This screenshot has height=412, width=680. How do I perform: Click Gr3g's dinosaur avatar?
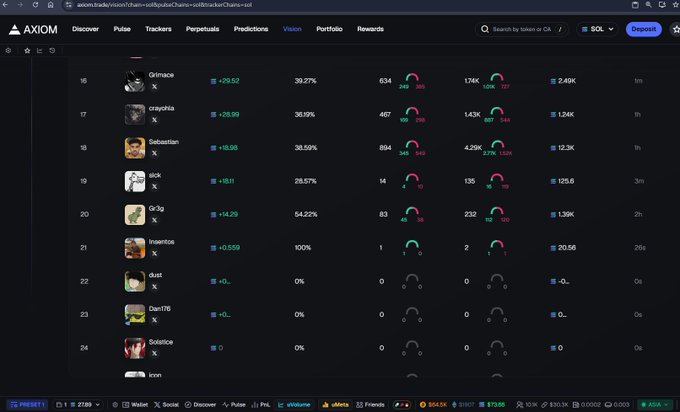[x=135, y=215]
